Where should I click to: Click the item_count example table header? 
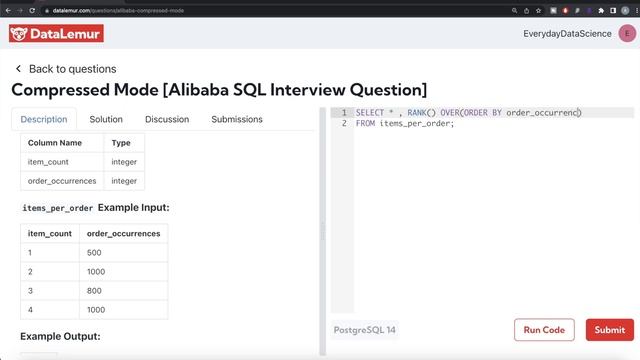[x=50, y=233]
